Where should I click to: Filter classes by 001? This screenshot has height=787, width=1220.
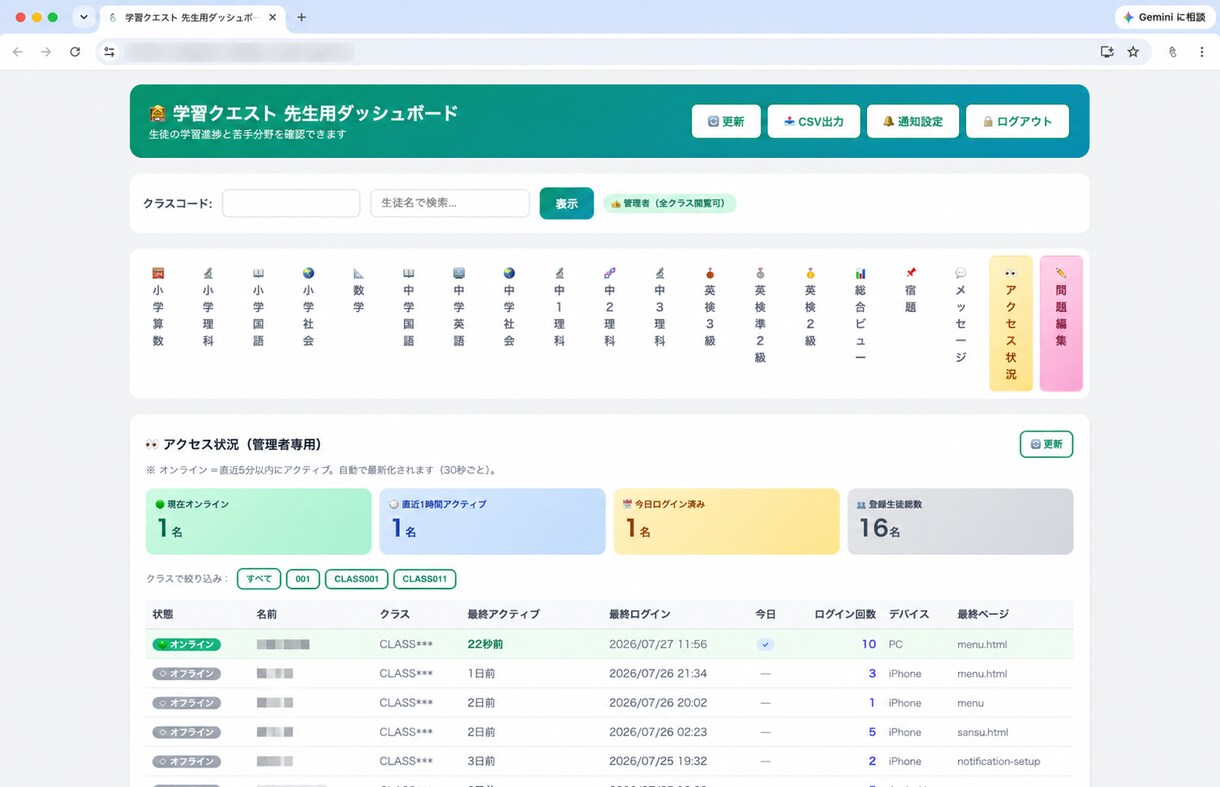pos(303,579)
